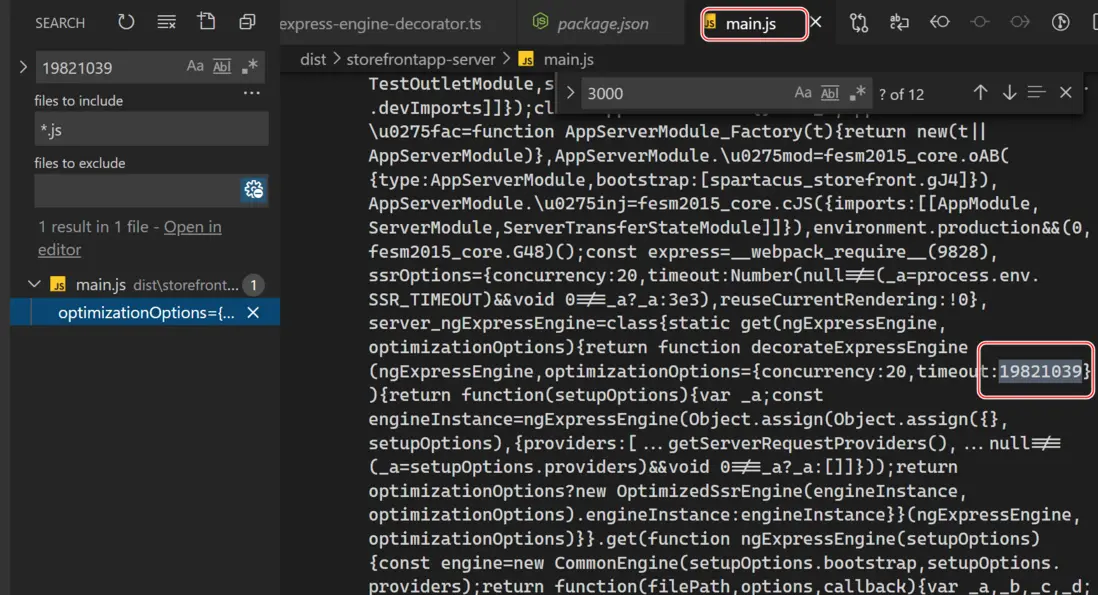Click the commit node toolbar icon
This screenshot has height=595, width=1098.
pos(980,22)
